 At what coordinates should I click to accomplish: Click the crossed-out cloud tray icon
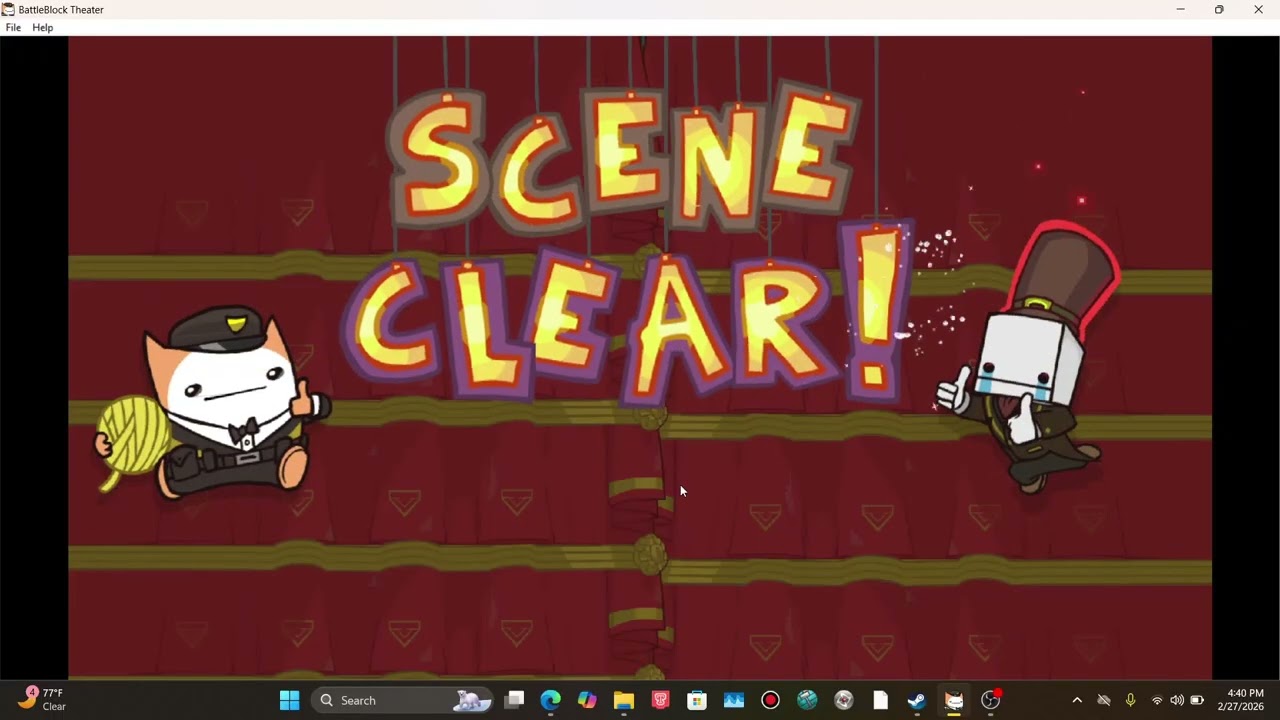pyautogui.click(x=1104, y=700)
